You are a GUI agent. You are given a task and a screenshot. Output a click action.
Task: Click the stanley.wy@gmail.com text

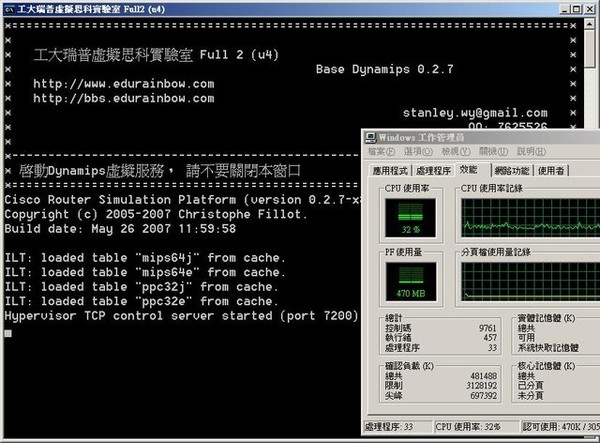point(475,113)
